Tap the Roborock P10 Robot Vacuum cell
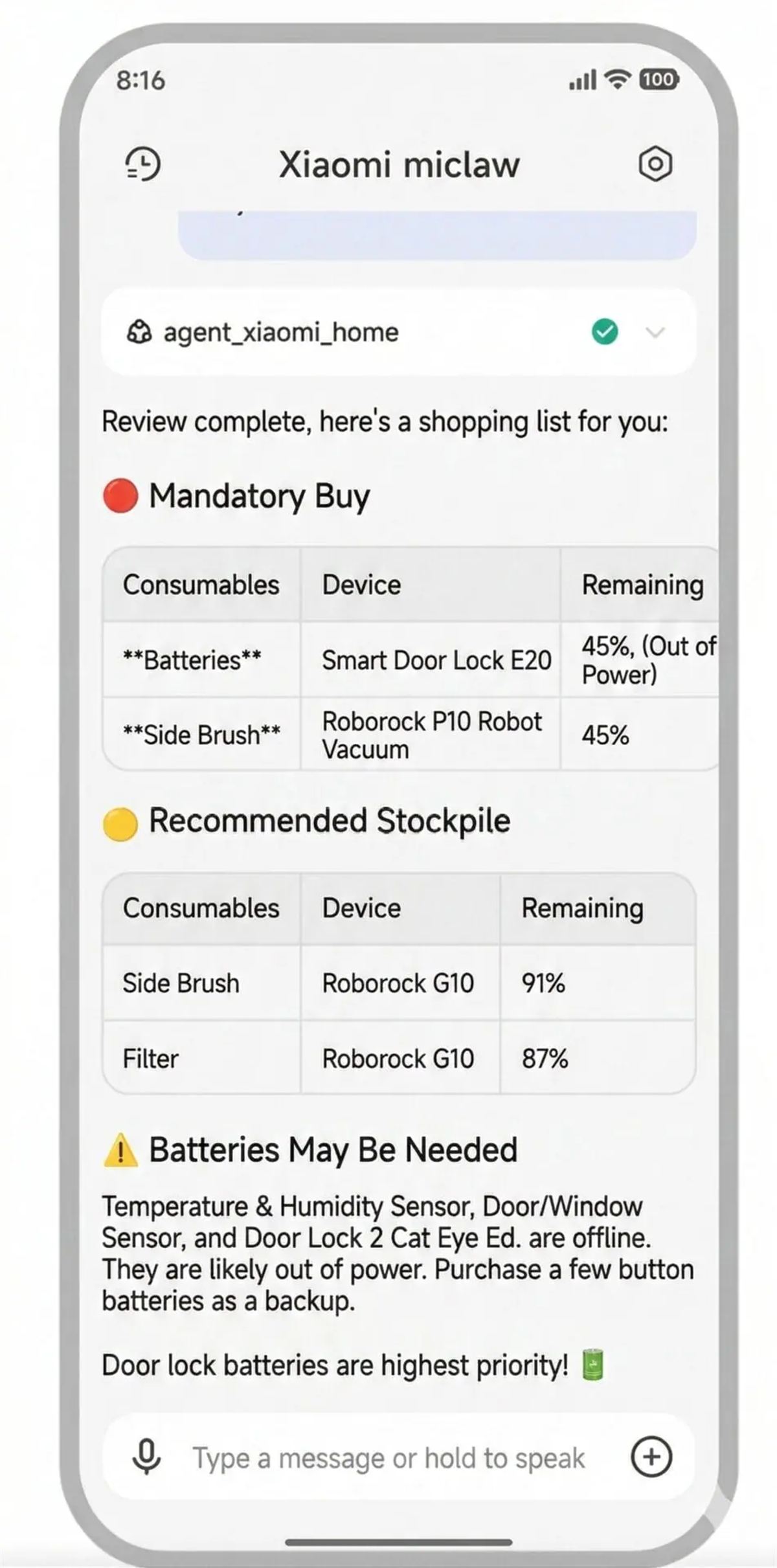This screenshot has width=777, height=1568. pyautogui.click(x=431, y=735)
